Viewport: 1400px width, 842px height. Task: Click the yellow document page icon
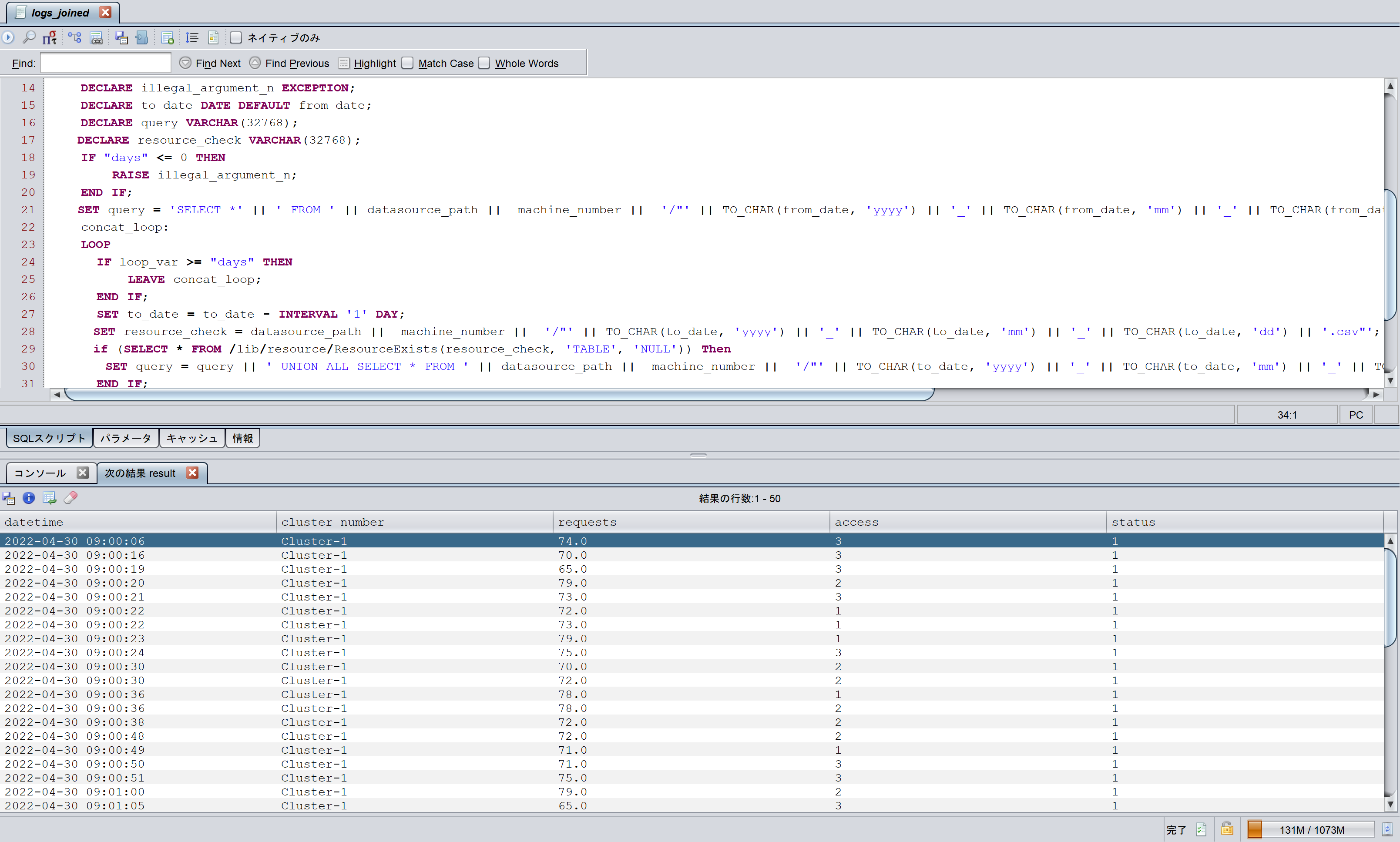(213, 37)
